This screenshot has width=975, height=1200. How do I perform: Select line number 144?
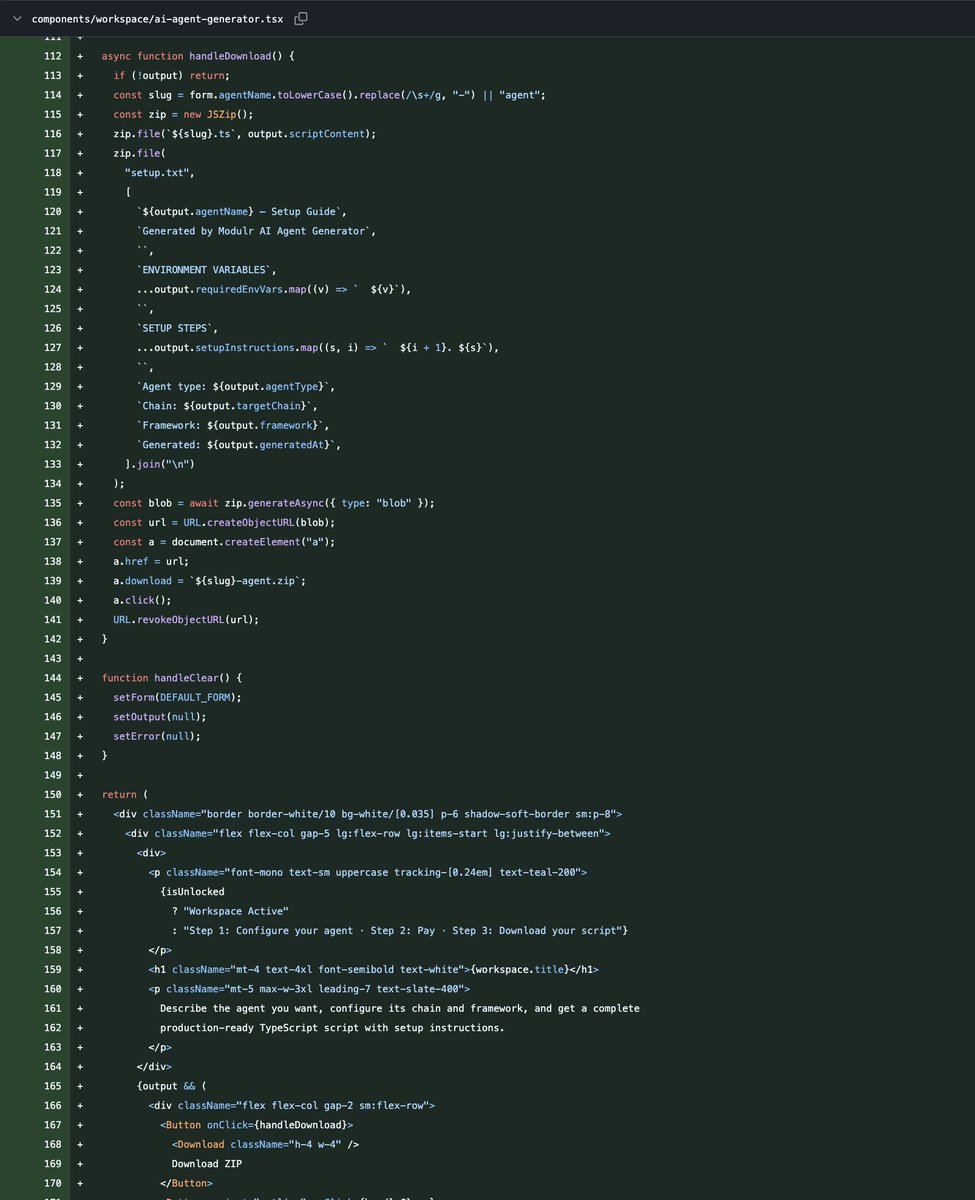(53, 678)
